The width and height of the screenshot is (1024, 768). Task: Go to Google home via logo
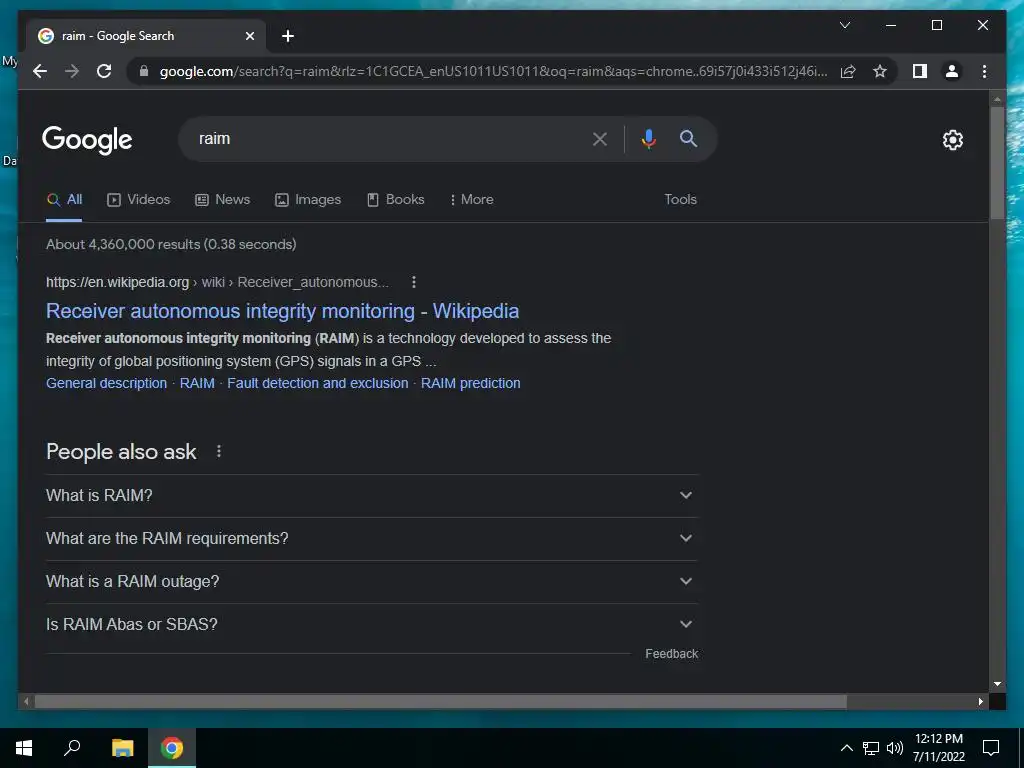point(87,140)
